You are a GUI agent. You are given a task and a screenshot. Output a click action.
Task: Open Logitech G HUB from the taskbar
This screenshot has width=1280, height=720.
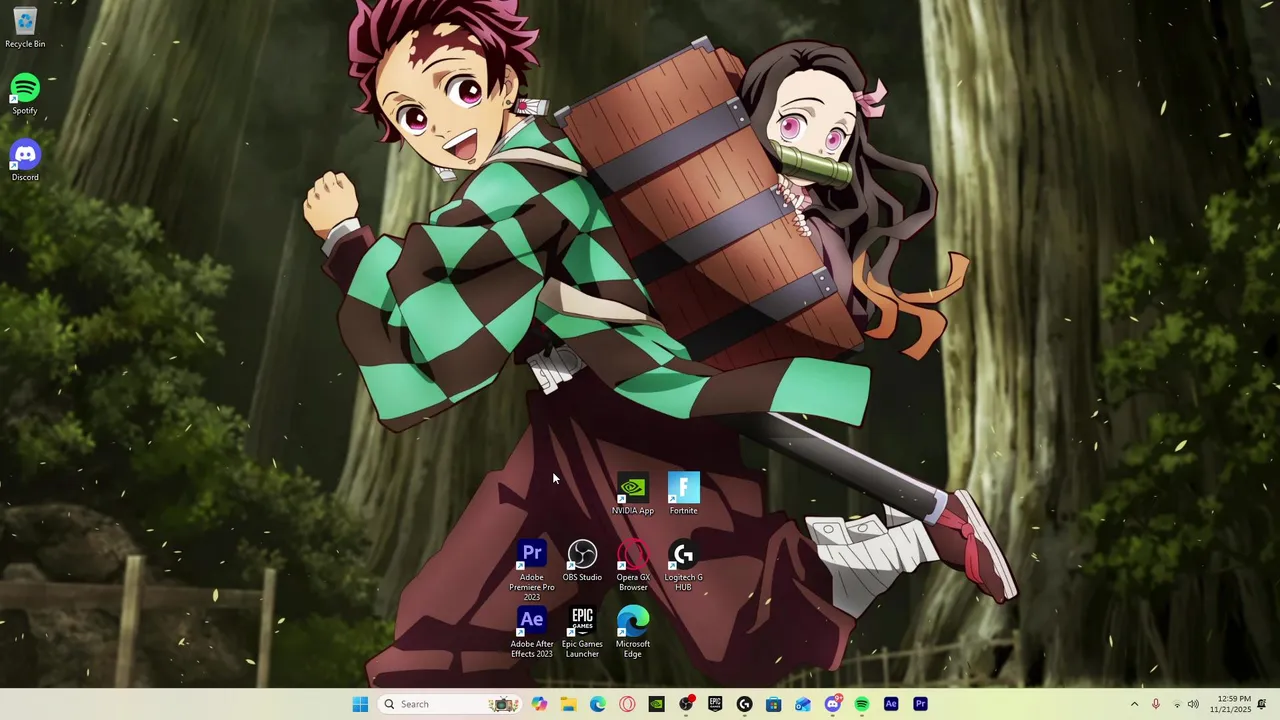744,704
